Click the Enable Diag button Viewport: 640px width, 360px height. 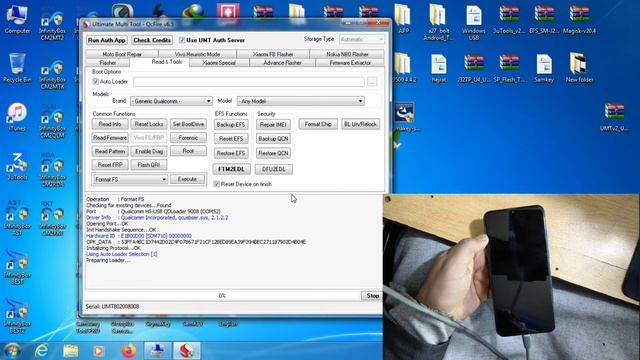[149, 151]
